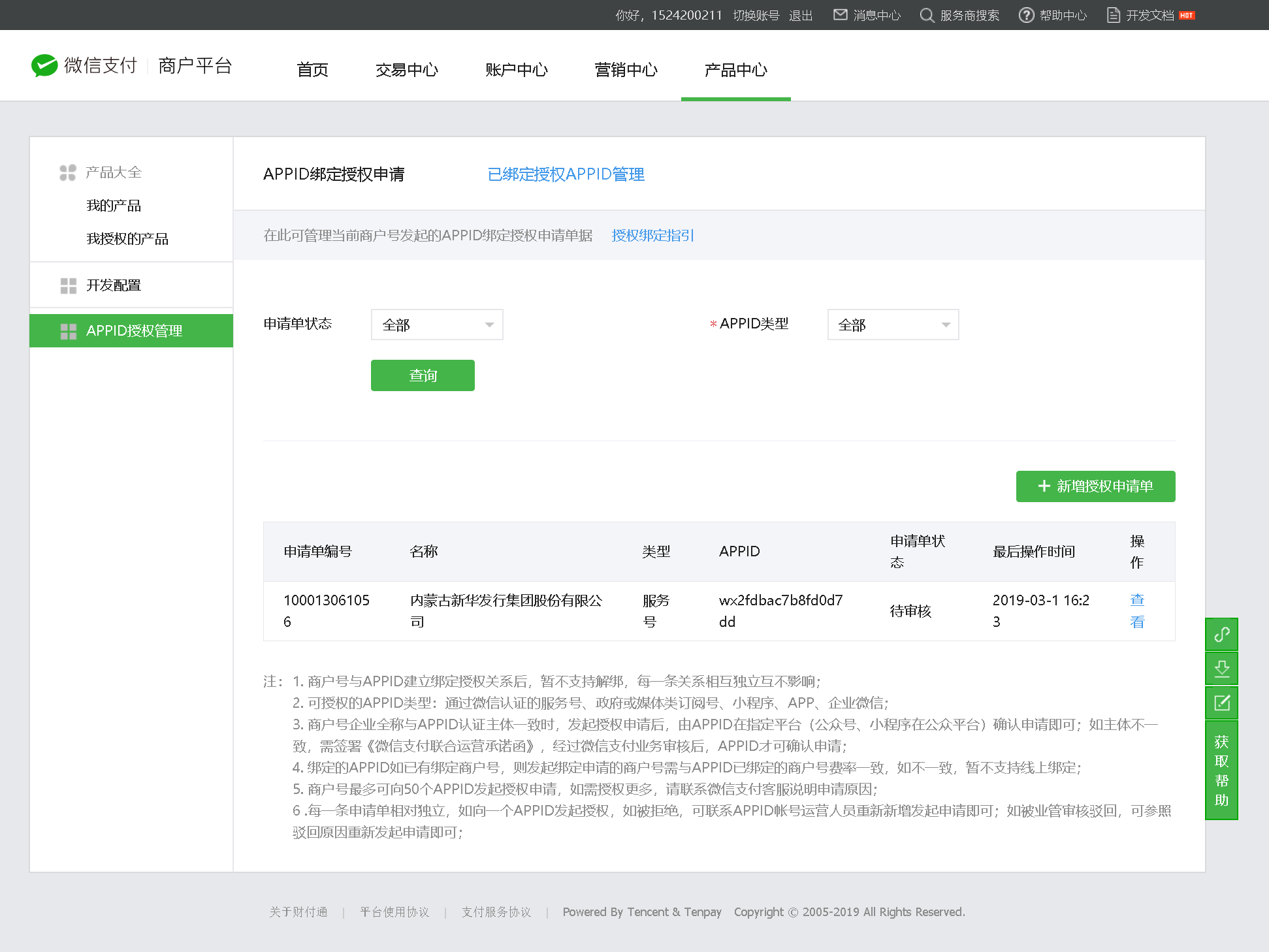Open help center question mark icon
Viewport: 1269px width, 952px height.
1026,15
